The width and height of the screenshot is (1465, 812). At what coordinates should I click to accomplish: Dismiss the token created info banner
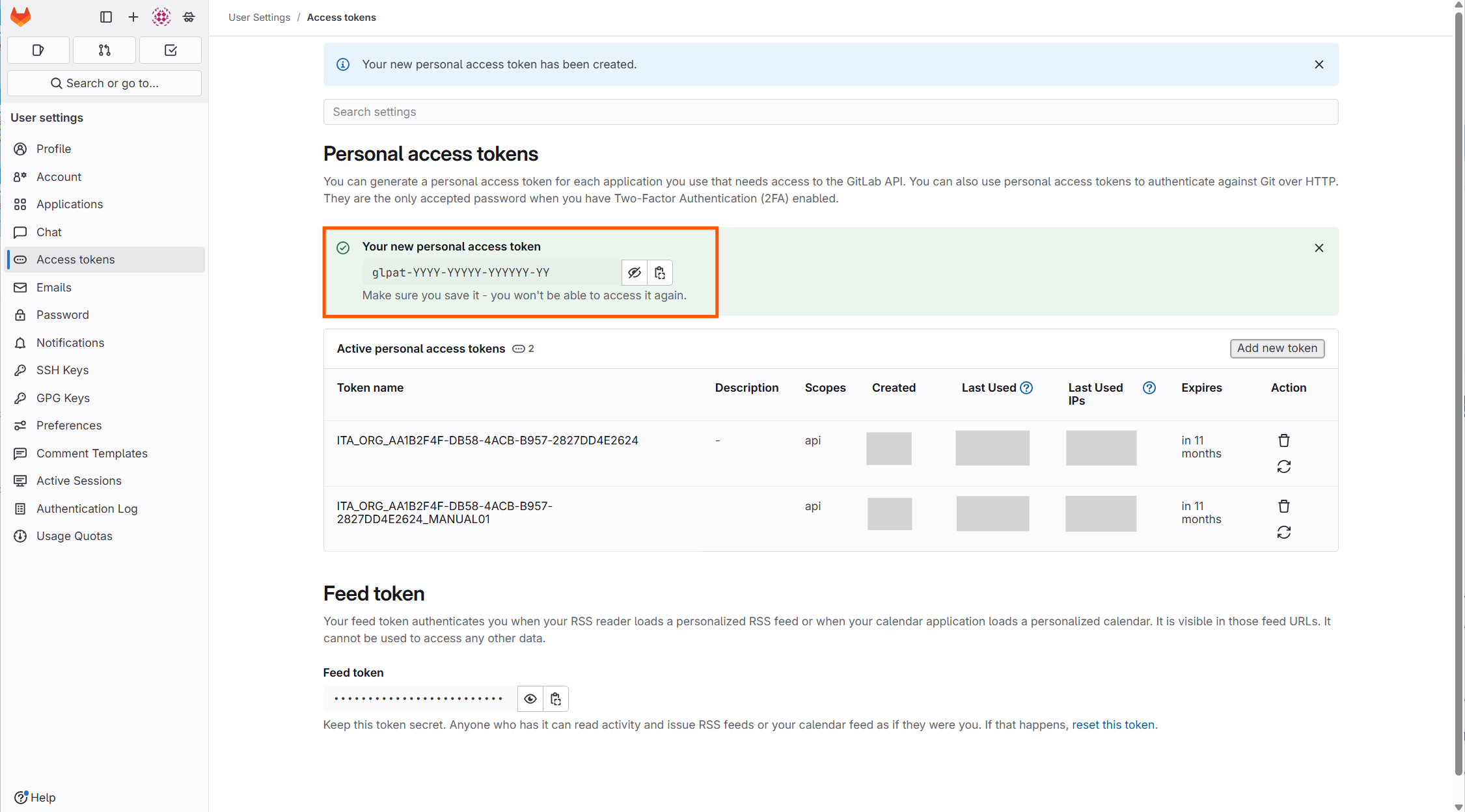1319,64
